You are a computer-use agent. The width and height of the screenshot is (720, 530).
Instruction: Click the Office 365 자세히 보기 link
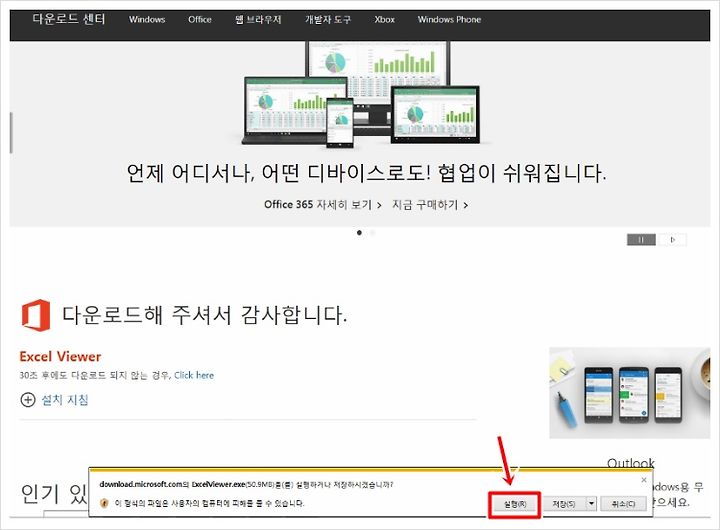[322, 204]
